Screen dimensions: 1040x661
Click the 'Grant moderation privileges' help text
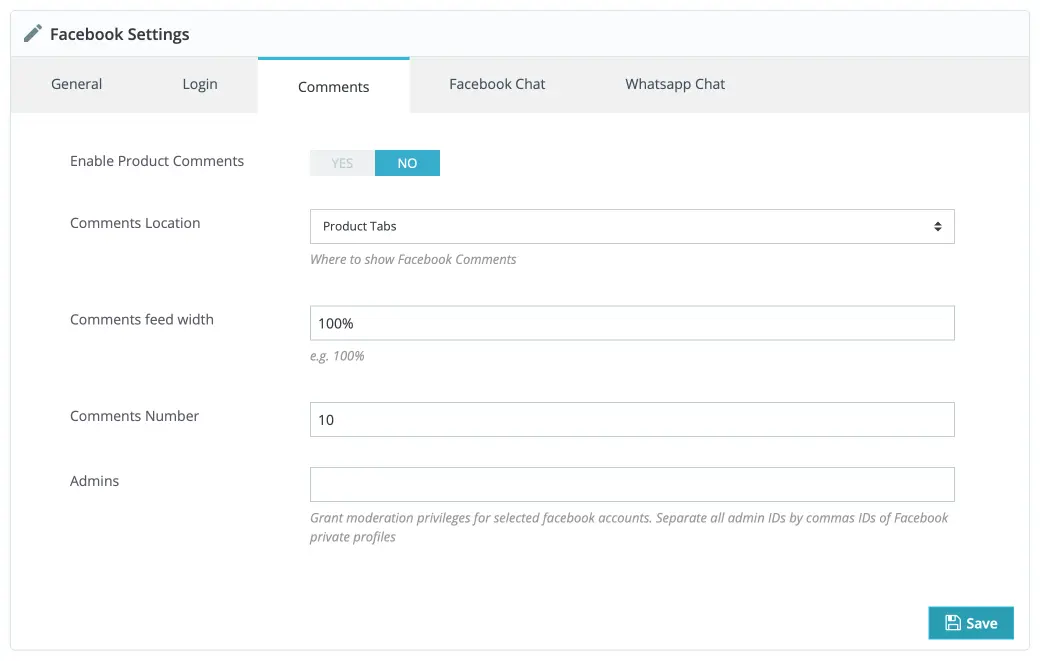[x=629, y=527]
